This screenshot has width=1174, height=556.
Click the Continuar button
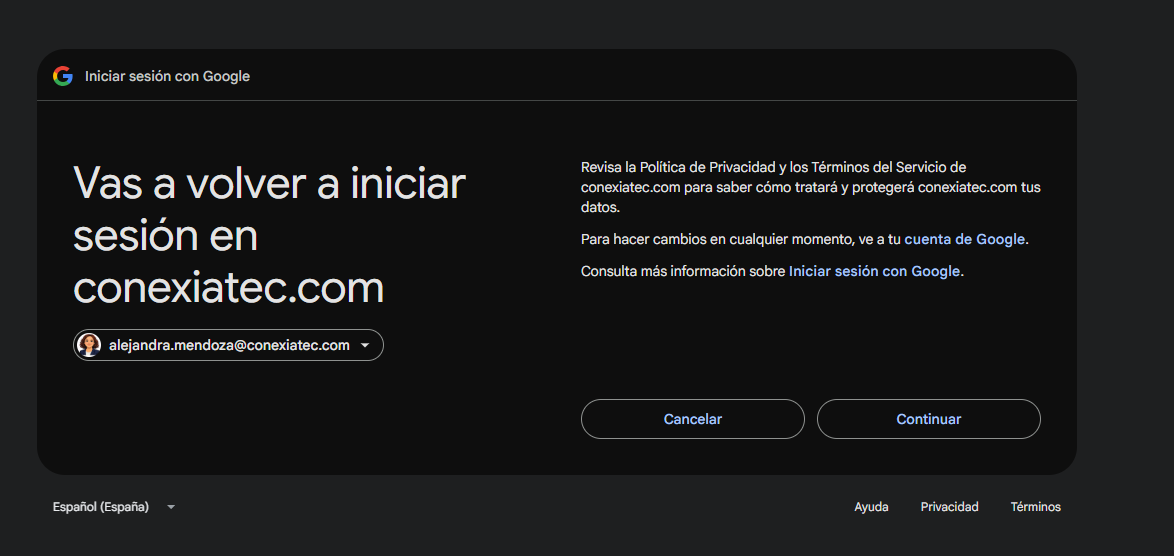point(928,419)
